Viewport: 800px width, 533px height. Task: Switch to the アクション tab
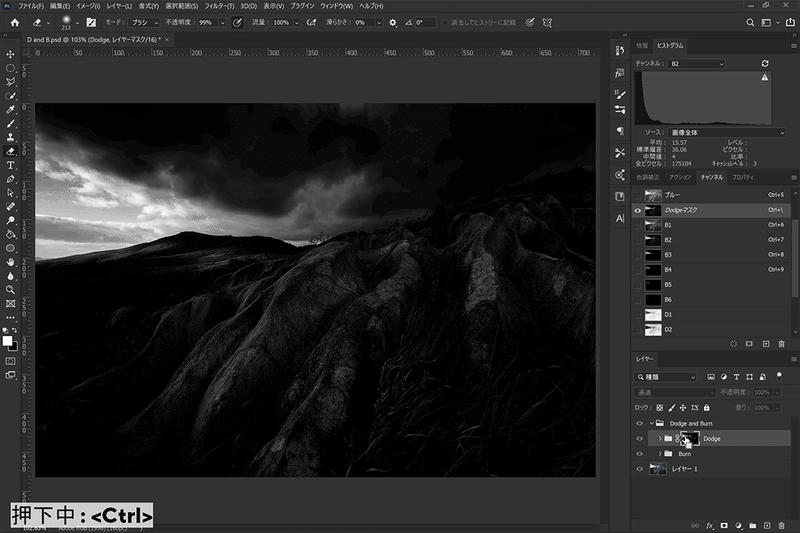coord(680,177)
